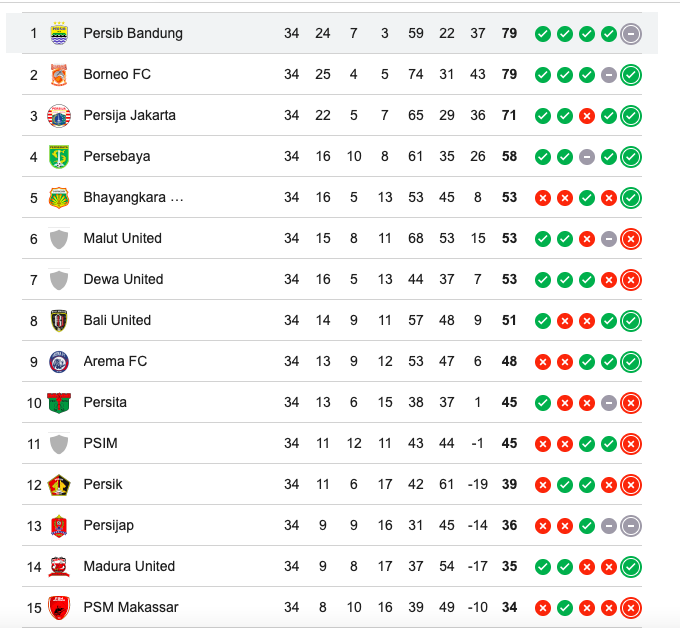The width and height of the screenshot is (680, 628).
Task: Open the Bhayangkara team name link
Action: click(133, 197)
